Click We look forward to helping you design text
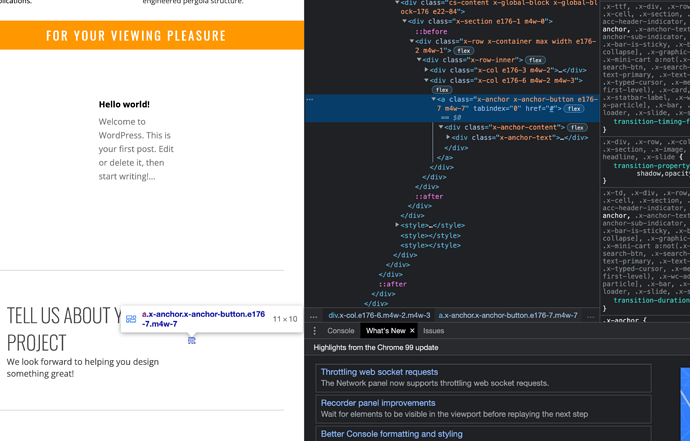The width and height of the screenshot is (690, 441). tap(83, 368)
